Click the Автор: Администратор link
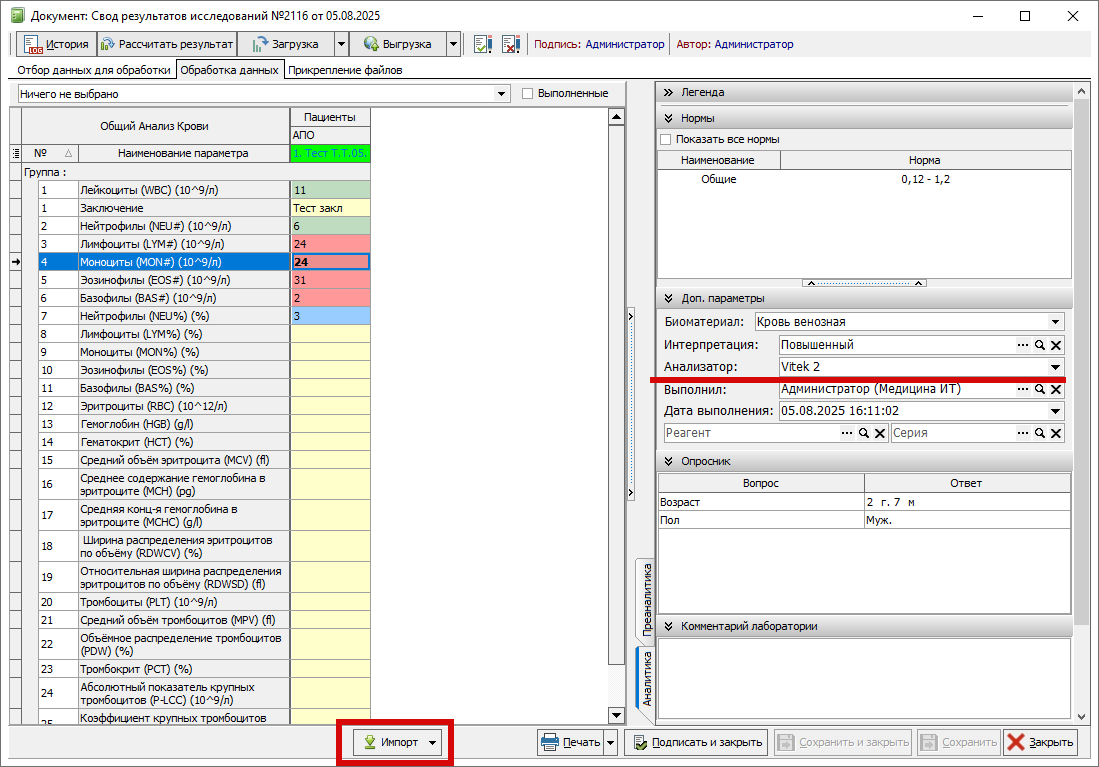Viewport: 1099px width, 767px height. [x=735, y=44]
